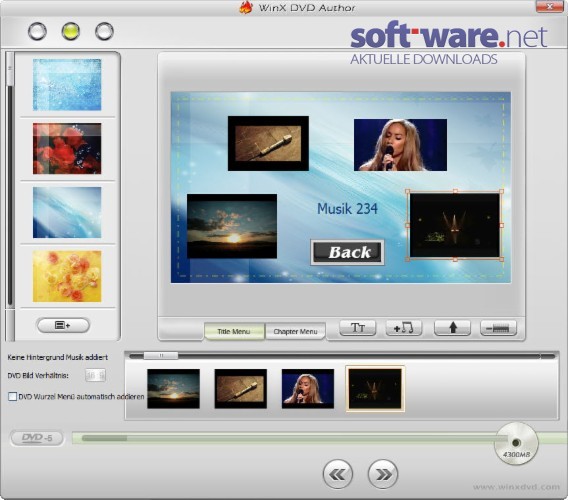Switch to the Title Menu tab
The width and height of the screenshot is (568, 500).
[234, 331]
